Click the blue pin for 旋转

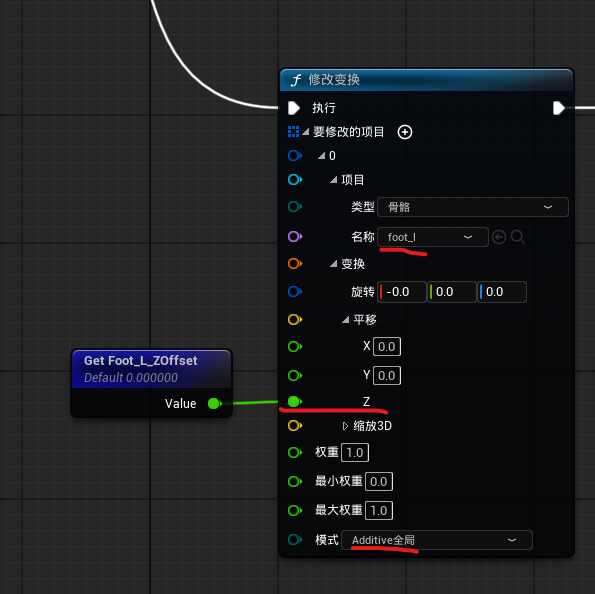point(295,291)
